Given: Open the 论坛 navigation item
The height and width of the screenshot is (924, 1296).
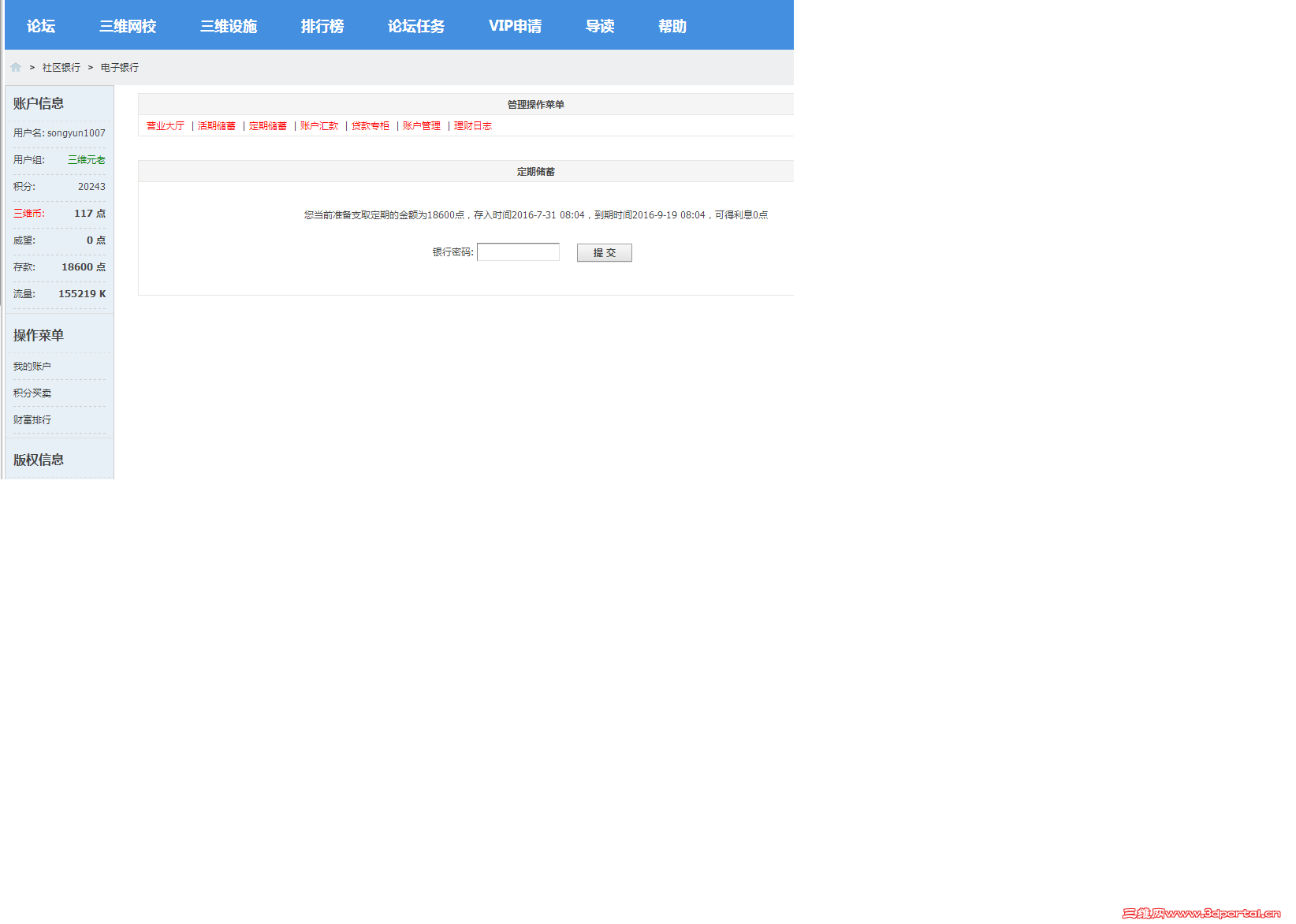Looking at the screenshot, I should pos(41,26).
